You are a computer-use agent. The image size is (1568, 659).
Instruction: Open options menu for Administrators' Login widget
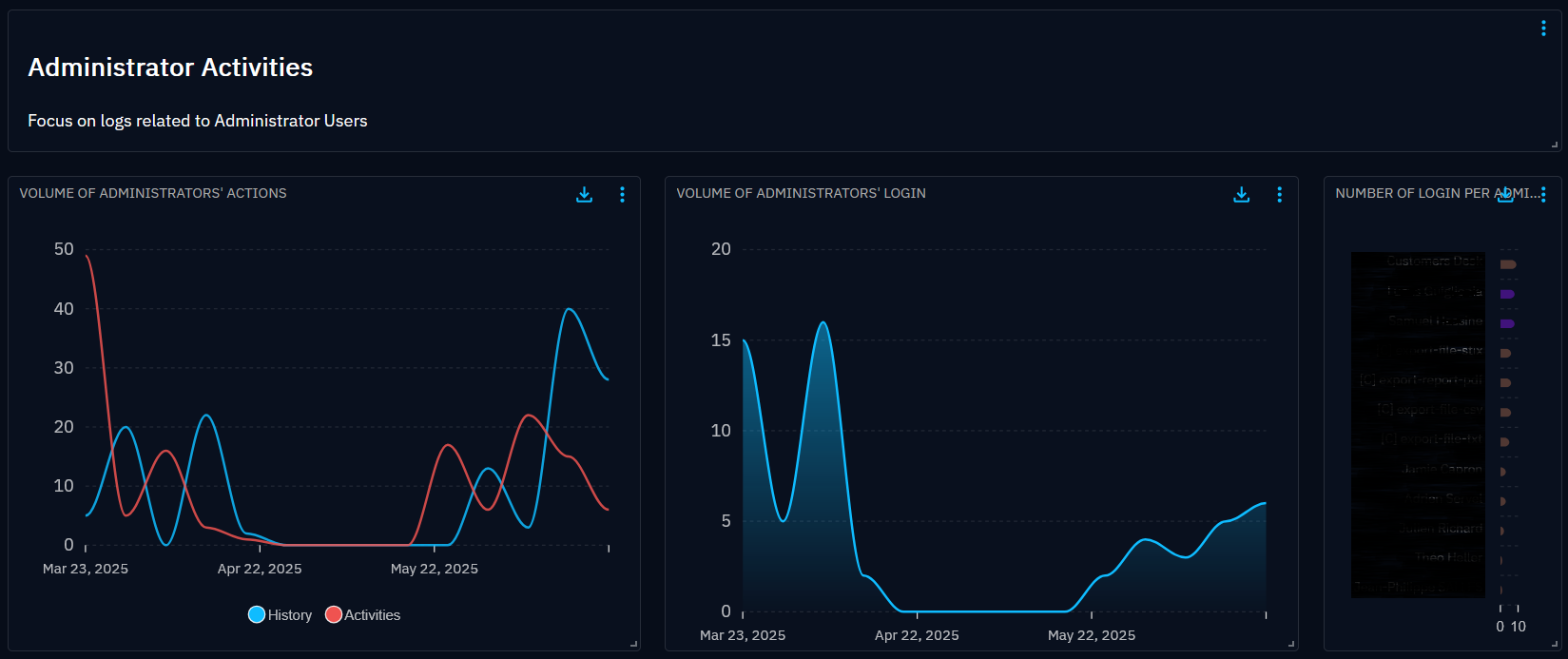(1279, 194)
